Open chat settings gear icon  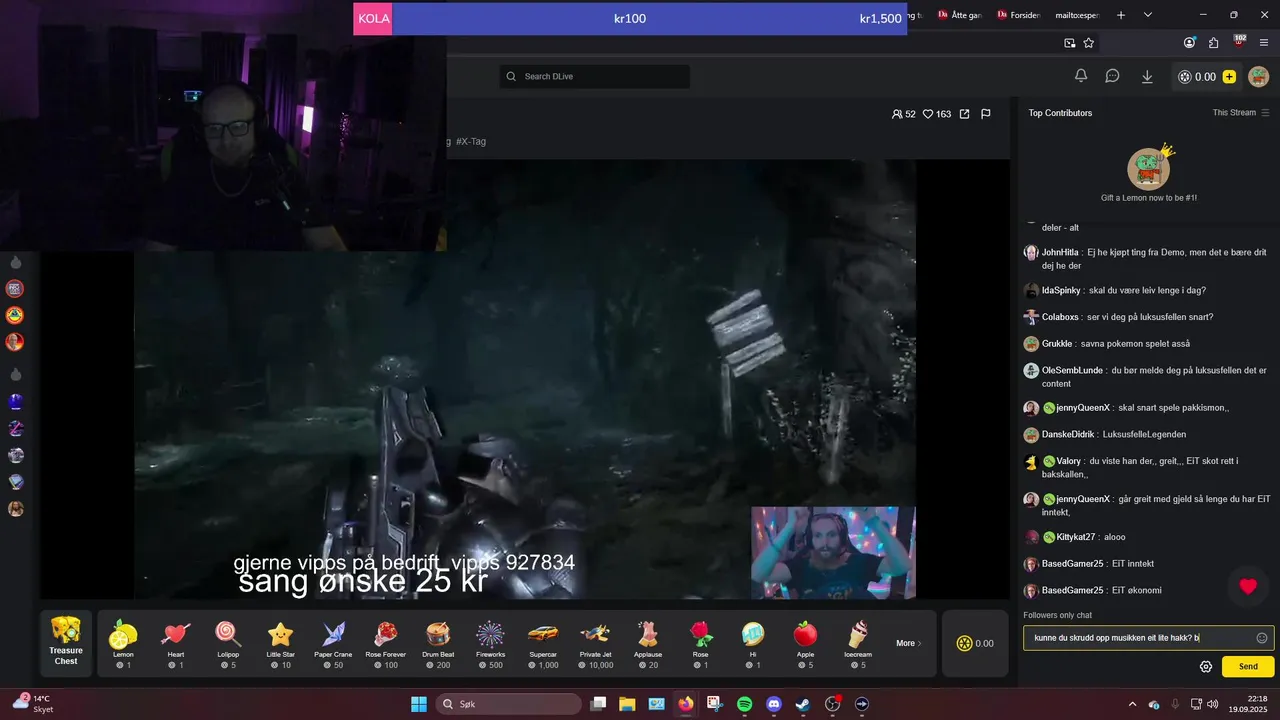pos(1206,667)
